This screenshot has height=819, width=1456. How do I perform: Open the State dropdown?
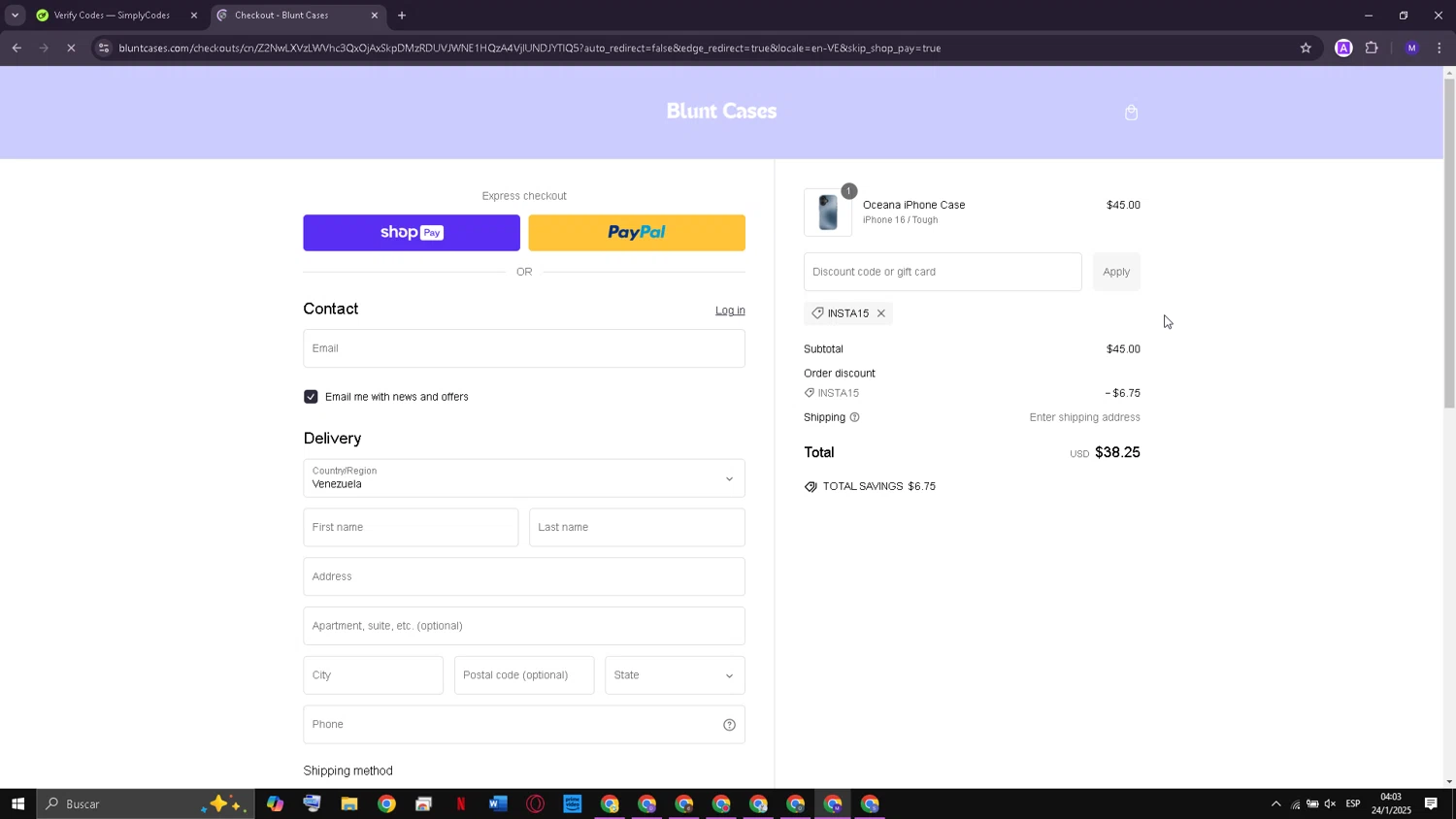[x=675, y=675]
